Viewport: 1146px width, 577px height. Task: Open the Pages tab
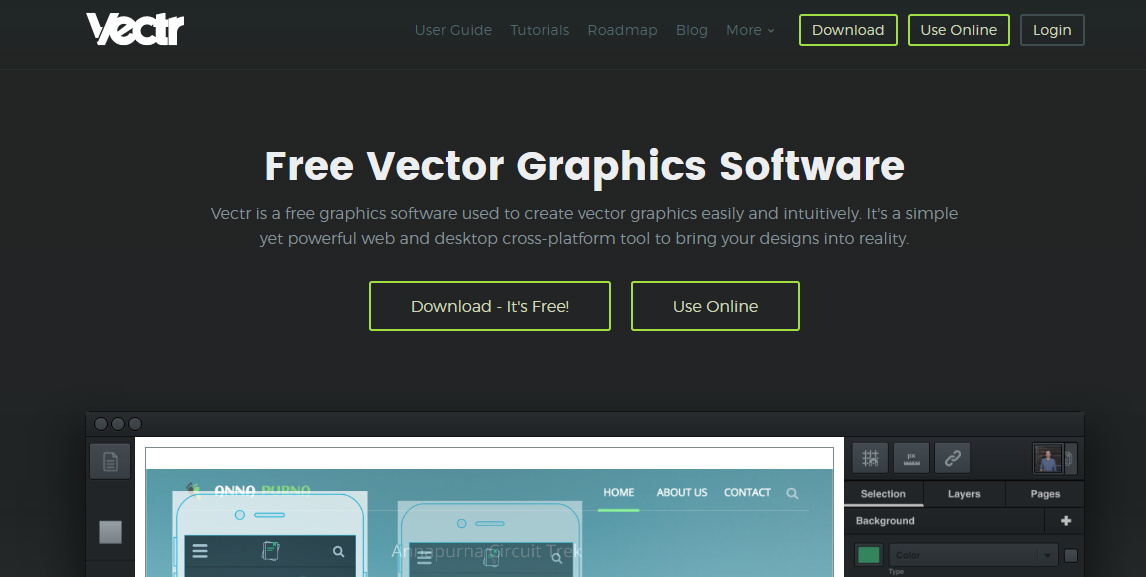1044,493
